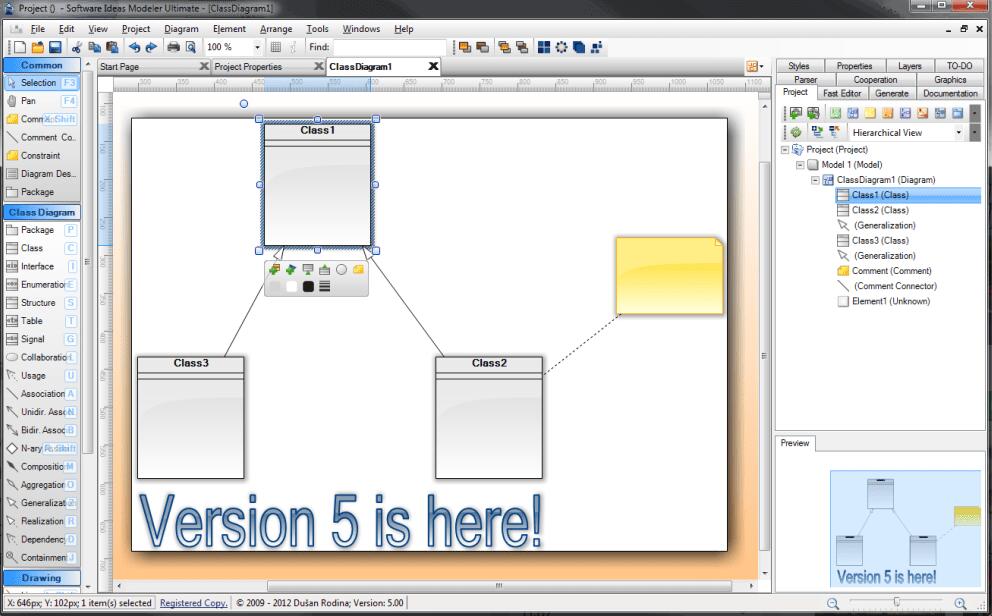Toggle the grid display button in toolbar
992x616 pixels.
pos(276,47)
